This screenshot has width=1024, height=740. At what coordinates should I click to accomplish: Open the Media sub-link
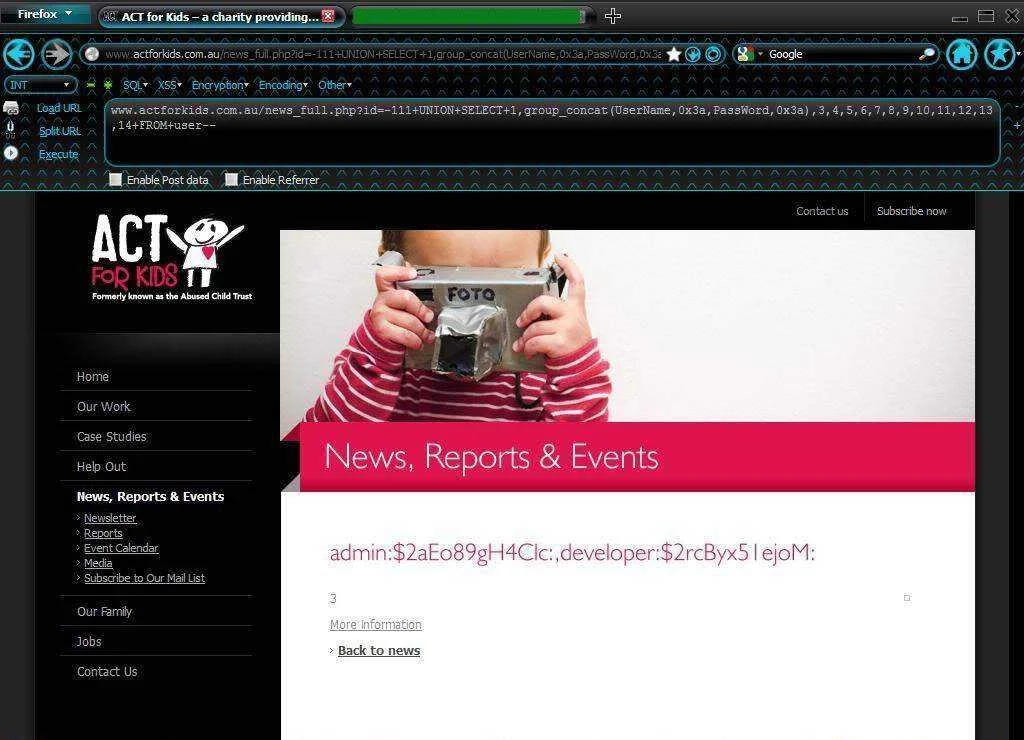coord(99,563)
